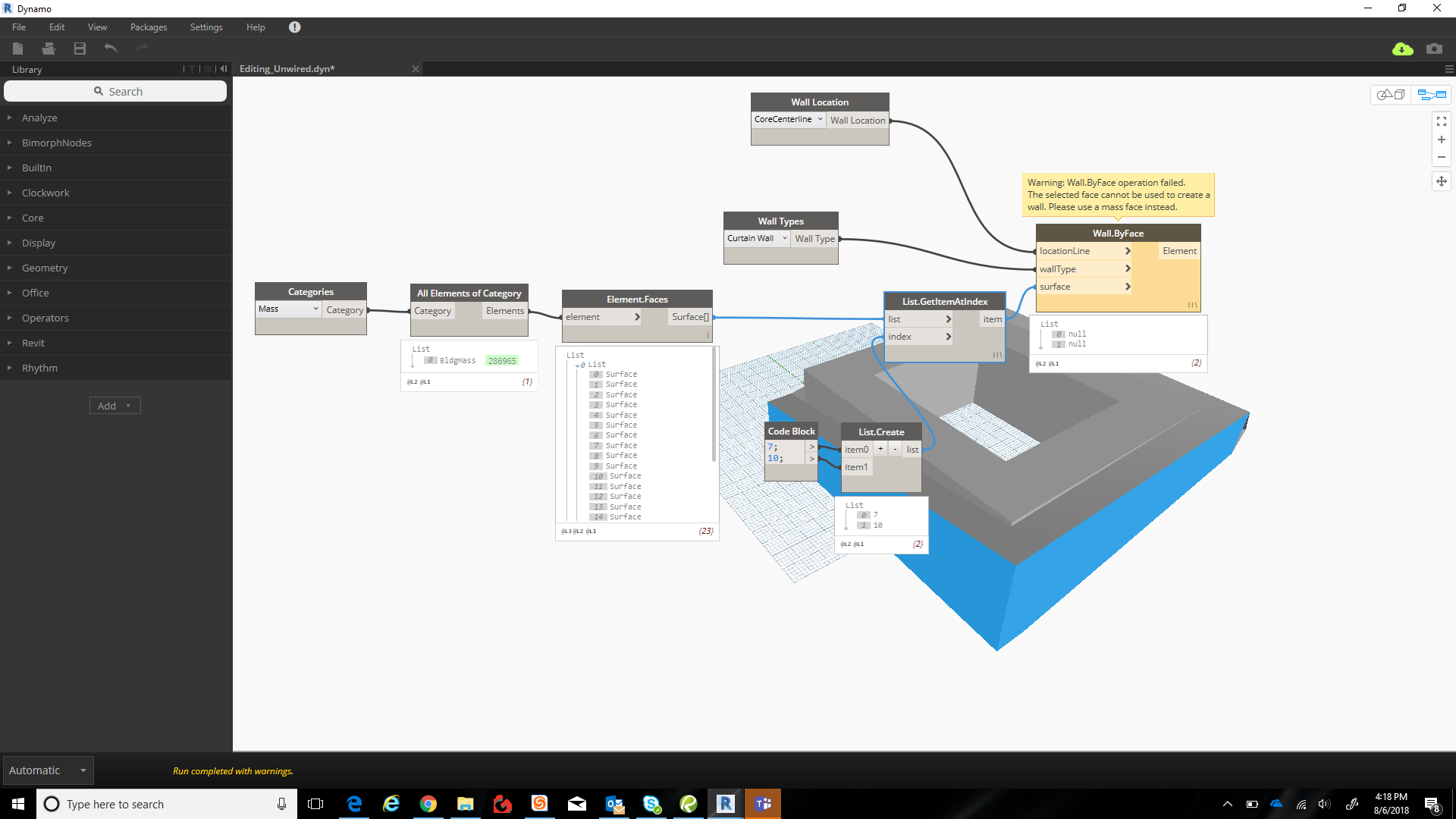Click the warning exclamation icon in menu bar
Viewport: 1456px width, 819px height.
click(295, 27)
